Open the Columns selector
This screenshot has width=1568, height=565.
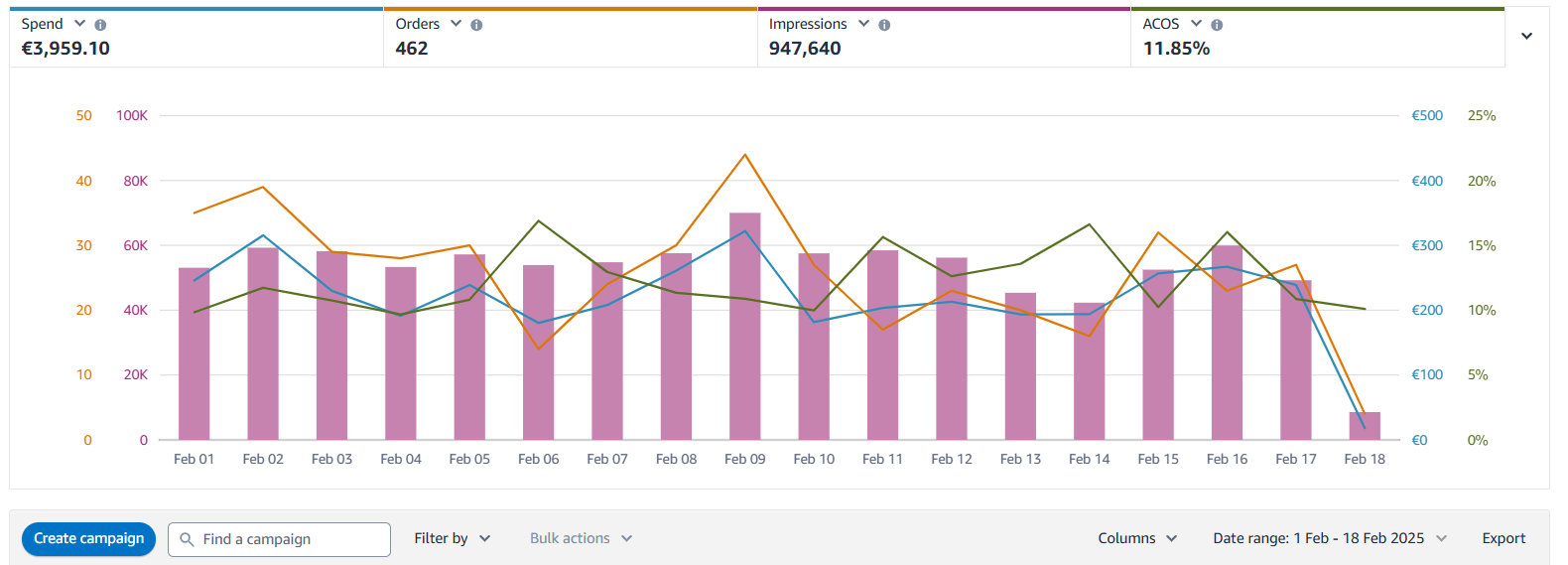tap(1137, 538)
